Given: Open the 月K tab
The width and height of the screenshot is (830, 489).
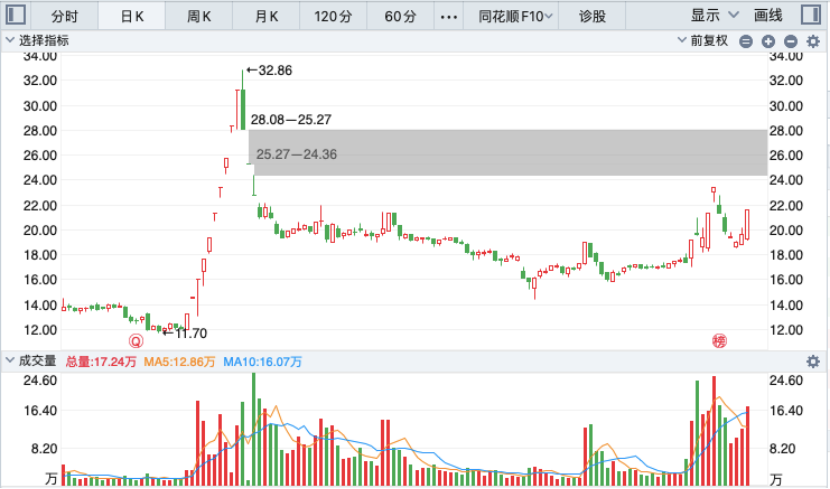Looking at the screenshot, I should (x=266, y=16).
